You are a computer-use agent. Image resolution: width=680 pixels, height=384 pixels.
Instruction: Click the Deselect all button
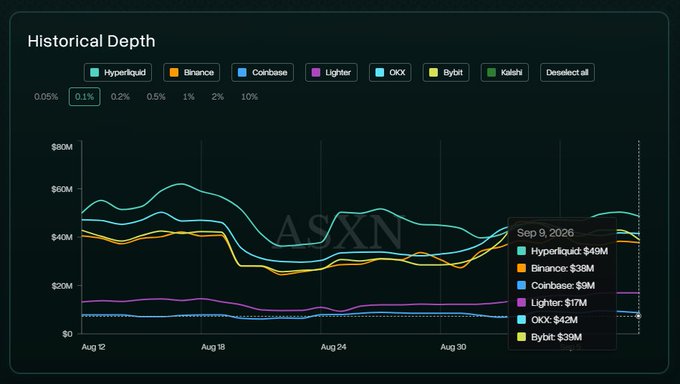[x=567, y=72]
